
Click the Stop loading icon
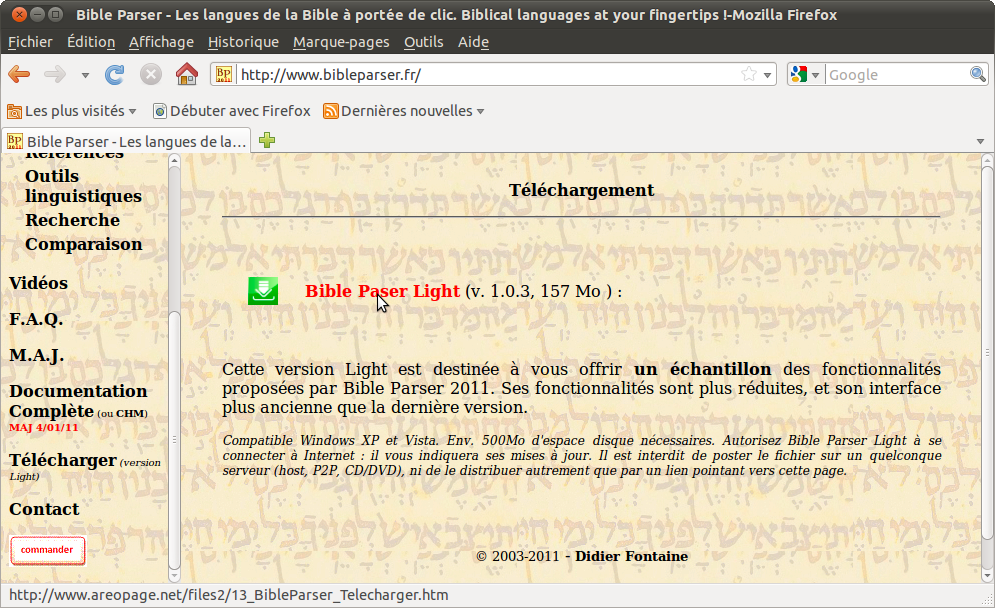coord(150,75)
